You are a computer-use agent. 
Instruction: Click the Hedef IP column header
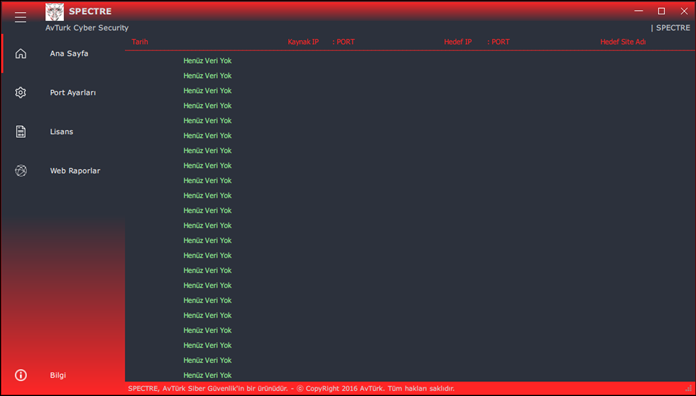tap(458, 42)
